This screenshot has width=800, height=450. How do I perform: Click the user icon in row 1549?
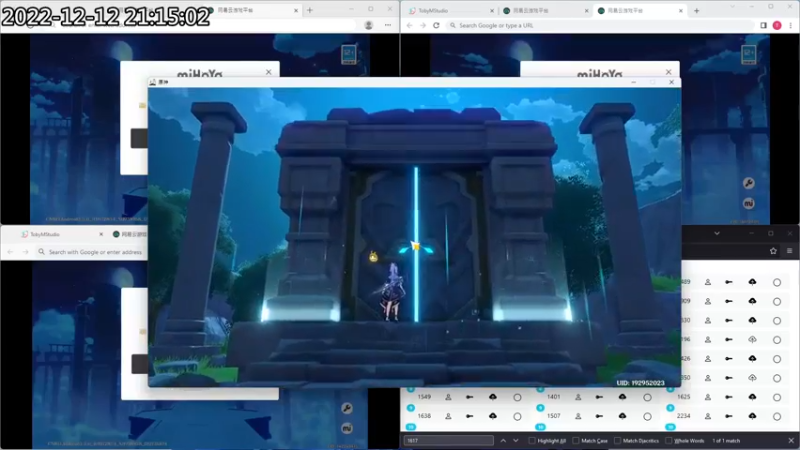448,397
